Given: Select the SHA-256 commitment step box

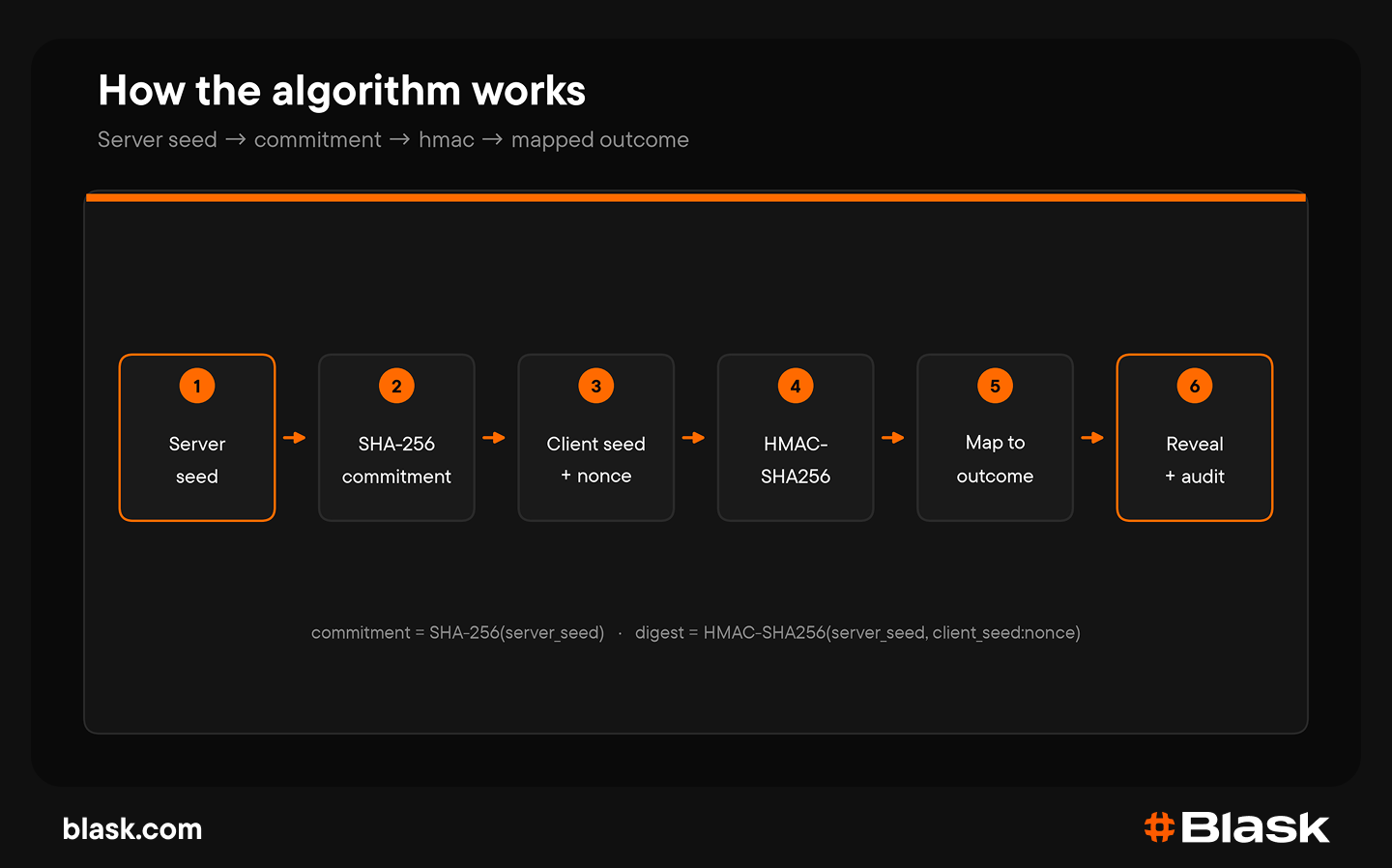Looking at the screenshot, I should click(x=396, y=438).
